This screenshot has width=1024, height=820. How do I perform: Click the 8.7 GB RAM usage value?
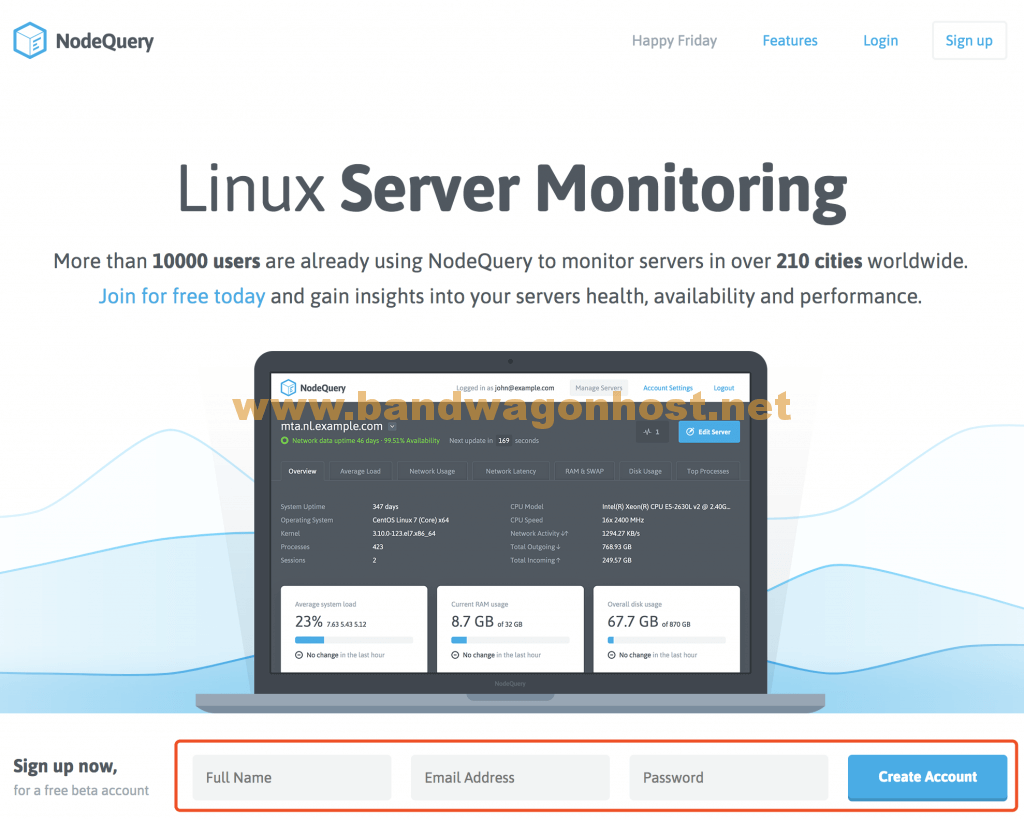(472, 621)
